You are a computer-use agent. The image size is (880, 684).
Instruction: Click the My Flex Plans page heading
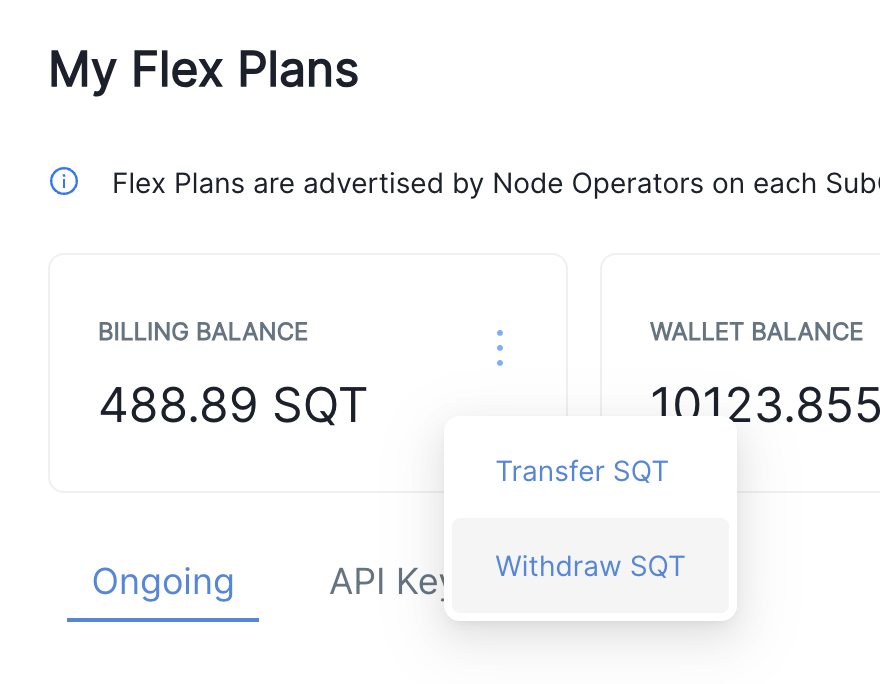[x=203, y=70]
